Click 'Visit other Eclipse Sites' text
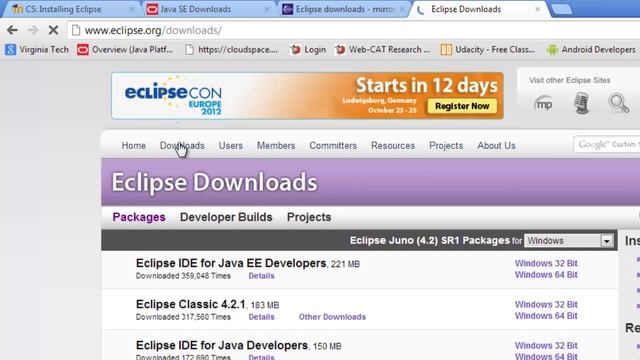Screen dimensions: 640x360 (570, 80)
